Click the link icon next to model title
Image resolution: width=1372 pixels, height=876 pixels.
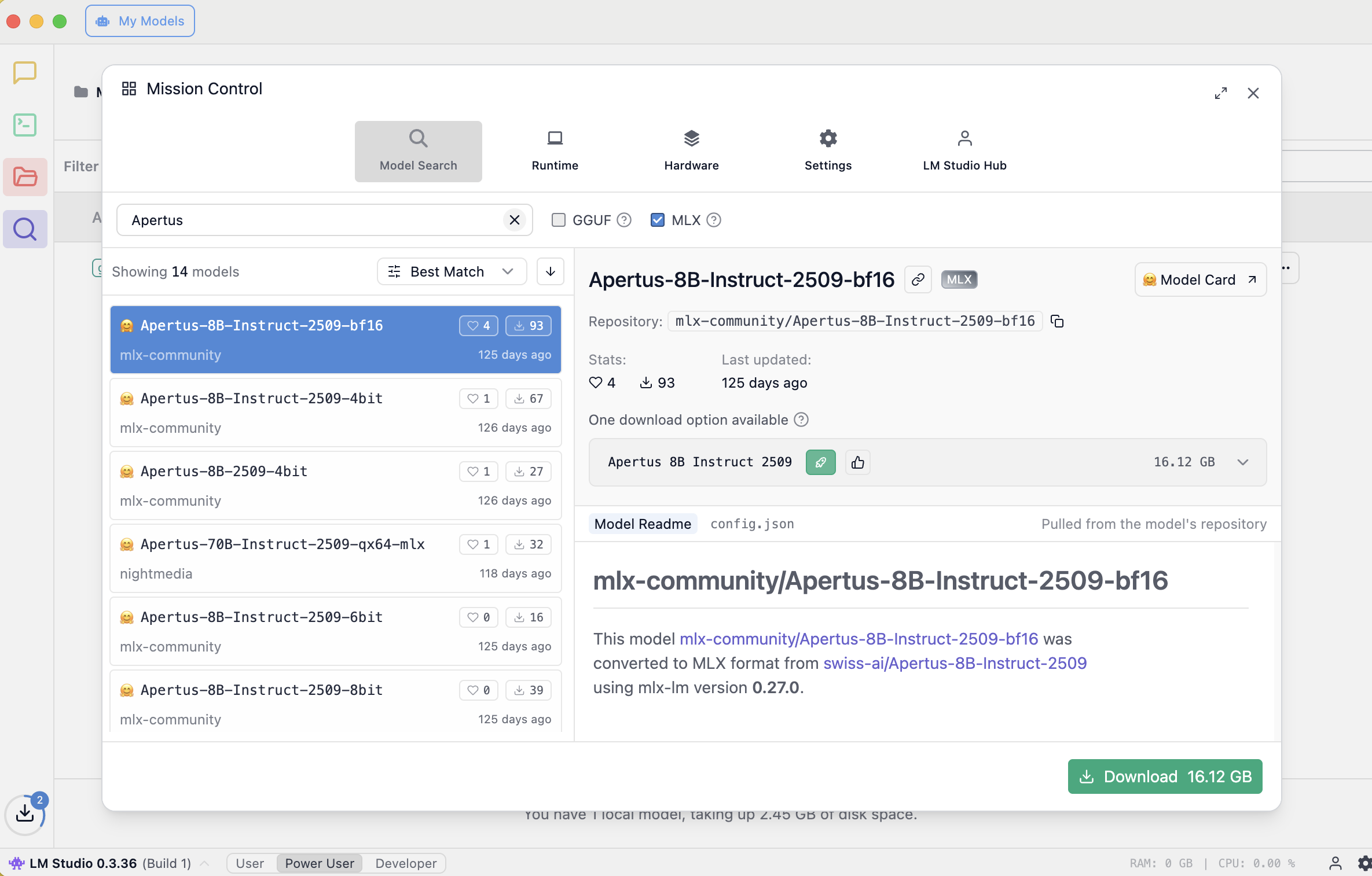tap(918, 280)
